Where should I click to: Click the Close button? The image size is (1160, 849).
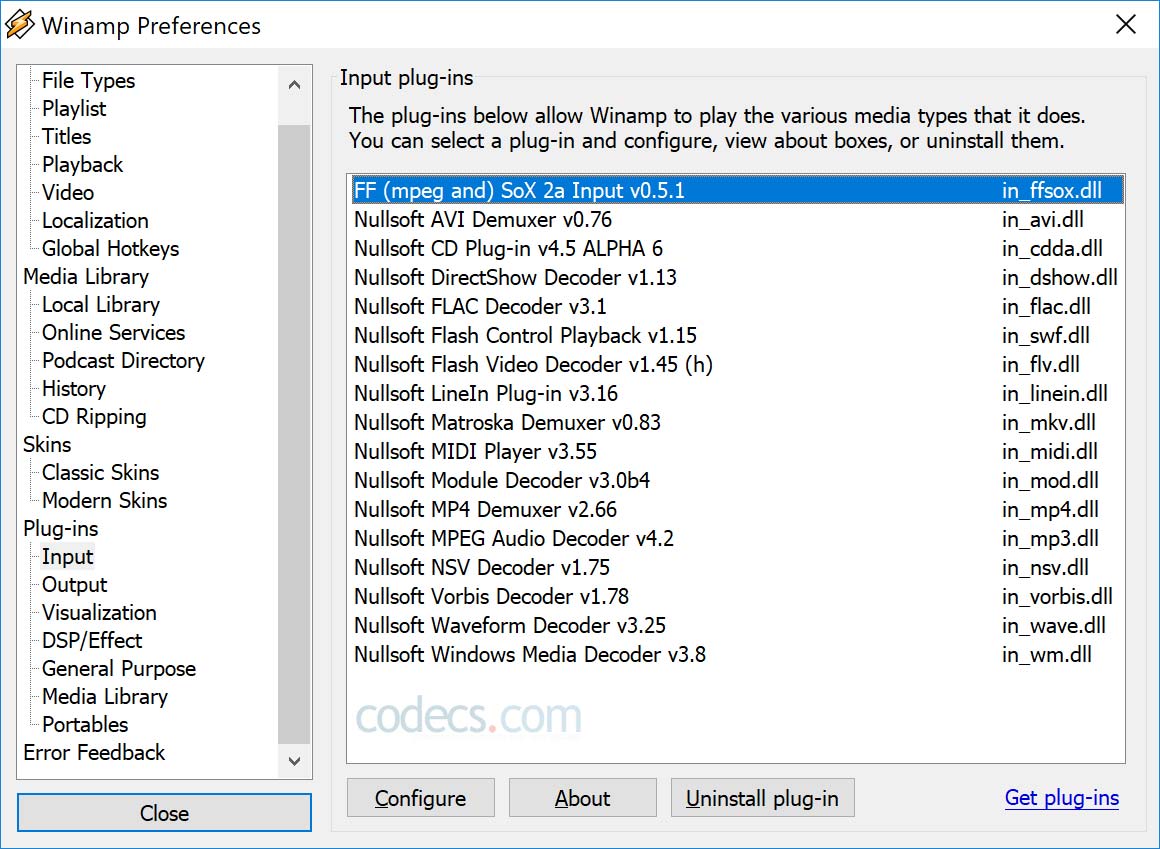[164, 813]
